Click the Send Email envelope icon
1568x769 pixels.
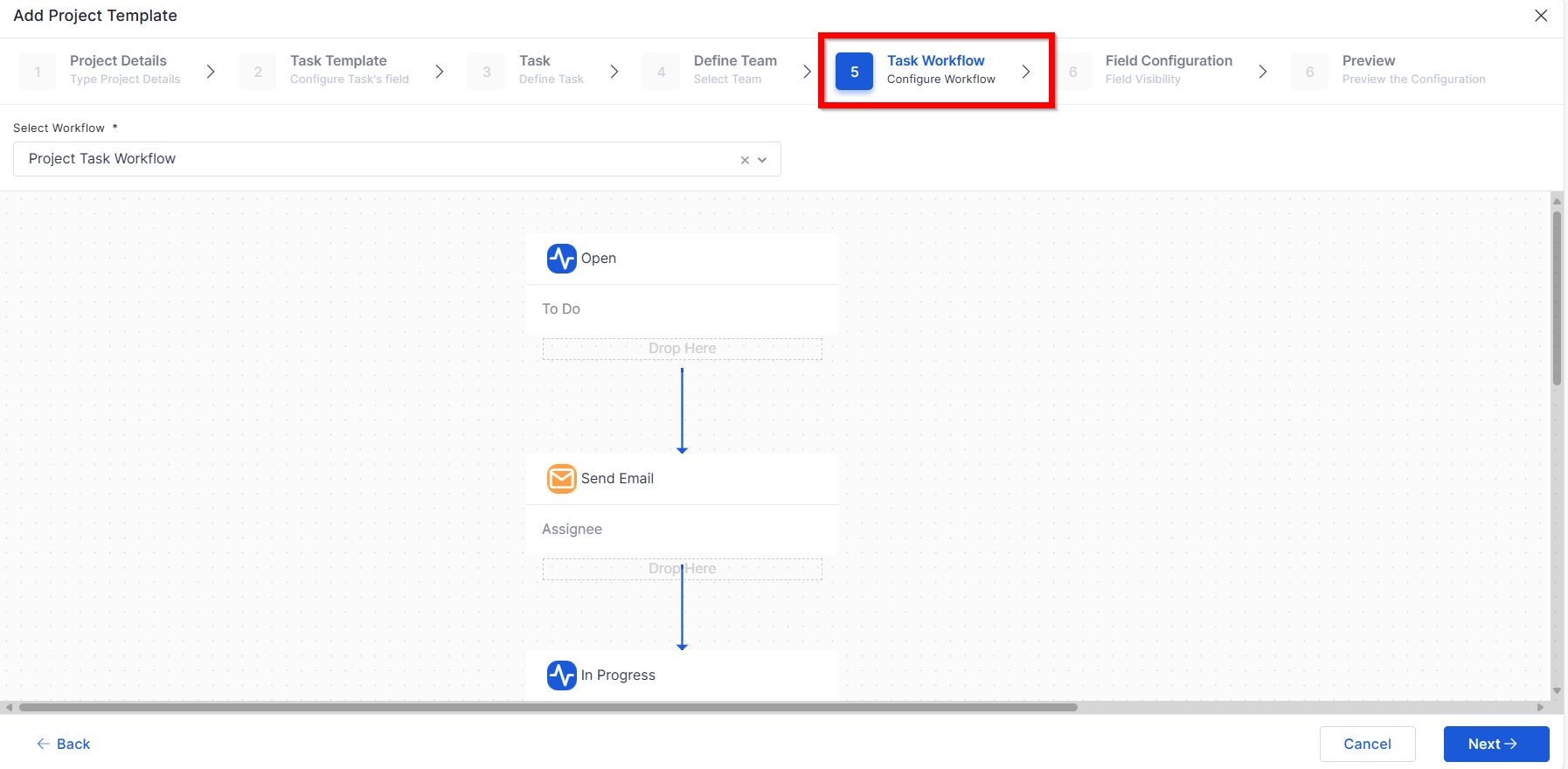[x=561, y=479]
